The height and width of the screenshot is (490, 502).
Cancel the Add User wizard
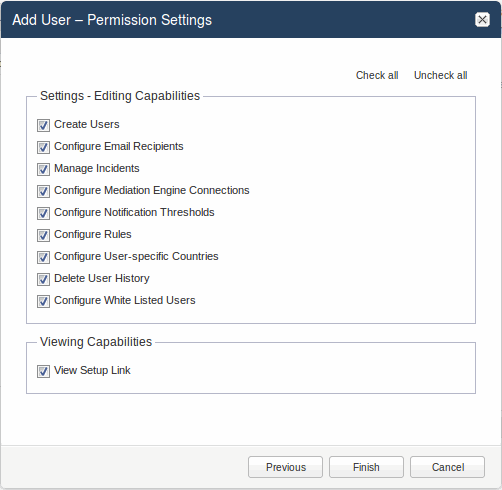click(x=447, y=467)
